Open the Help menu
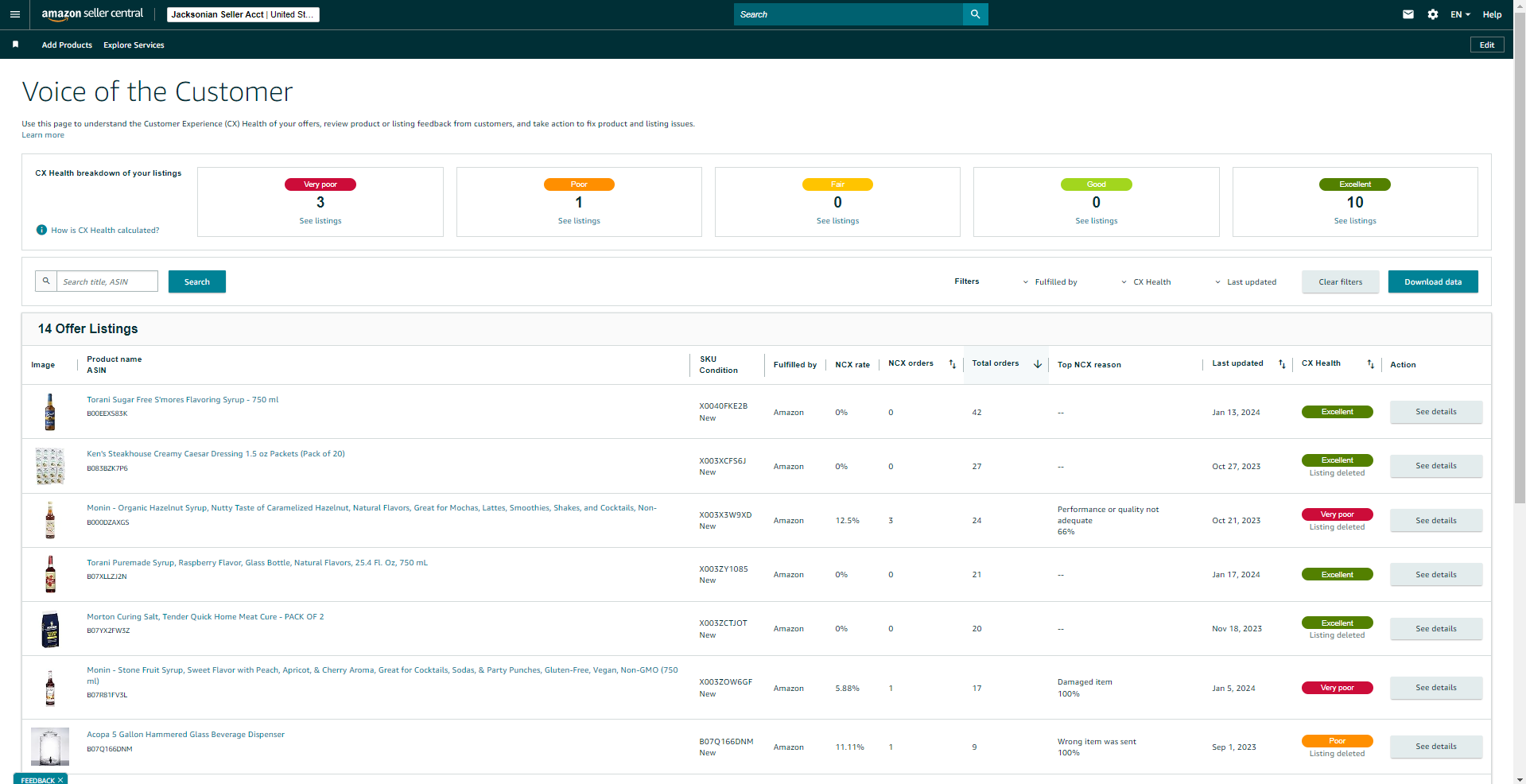 click(1492, 14)
